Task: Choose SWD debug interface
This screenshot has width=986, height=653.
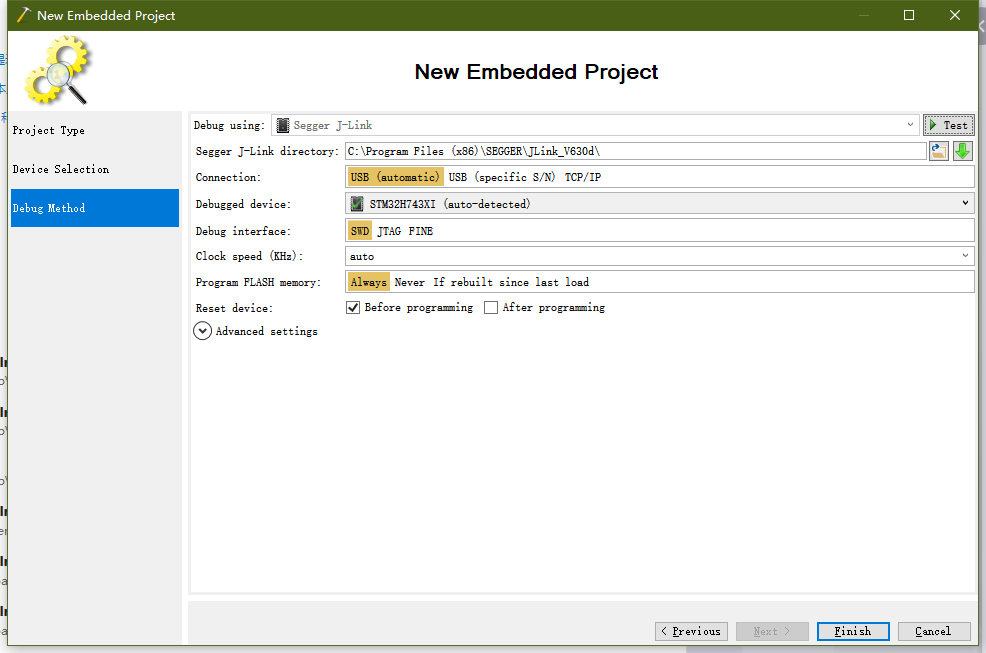Action: (x=360, y=232)
